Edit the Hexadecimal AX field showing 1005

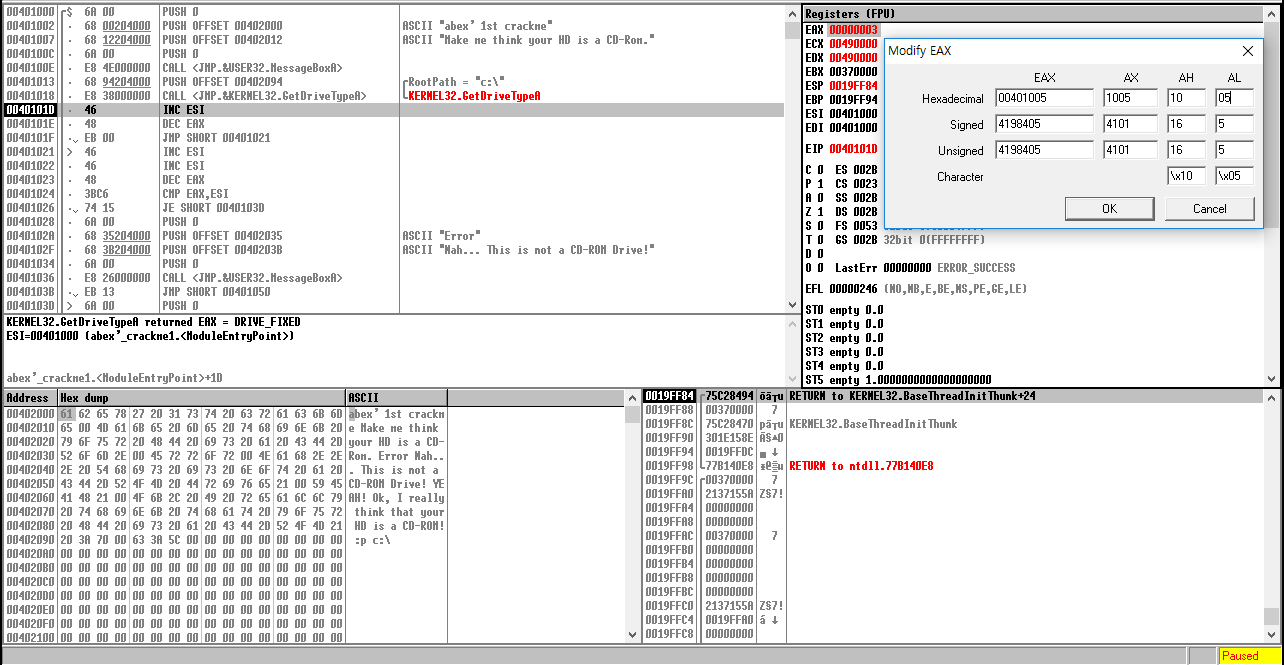1130,98
